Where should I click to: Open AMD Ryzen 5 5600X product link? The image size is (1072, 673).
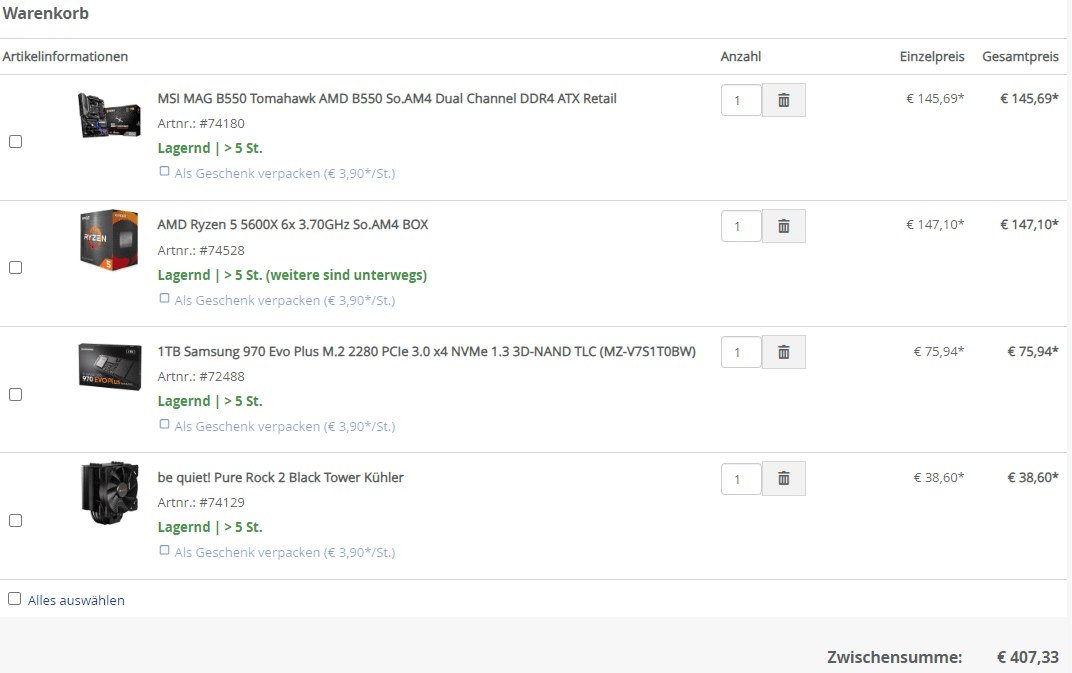(293, 224)
